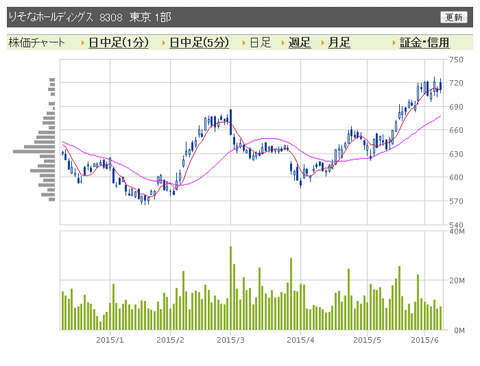
Task: Click the orange arrow before 日中足(1分)
Action: coord(82,43)
